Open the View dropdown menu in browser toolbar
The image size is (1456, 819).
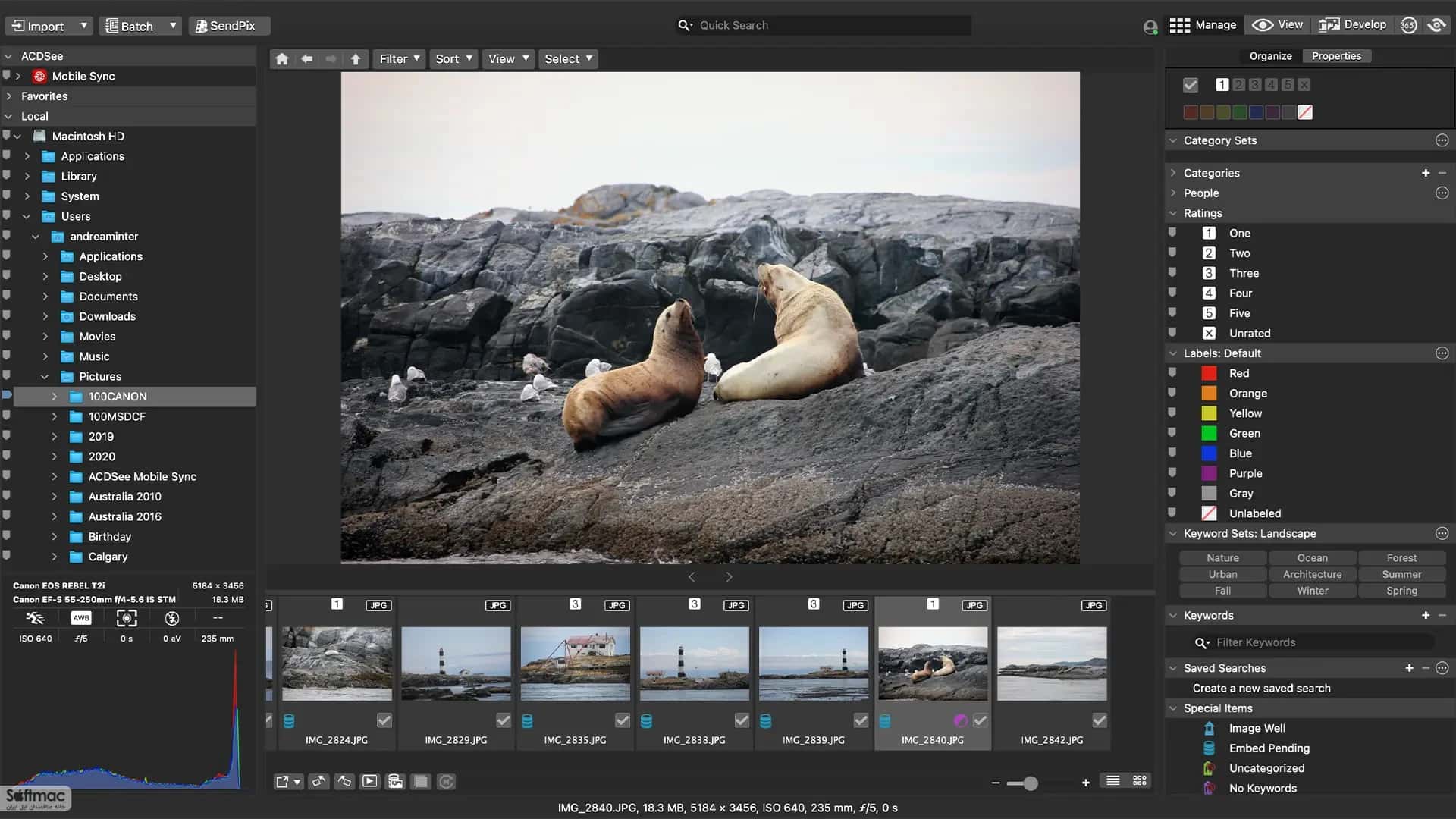[x=508, y=59]
